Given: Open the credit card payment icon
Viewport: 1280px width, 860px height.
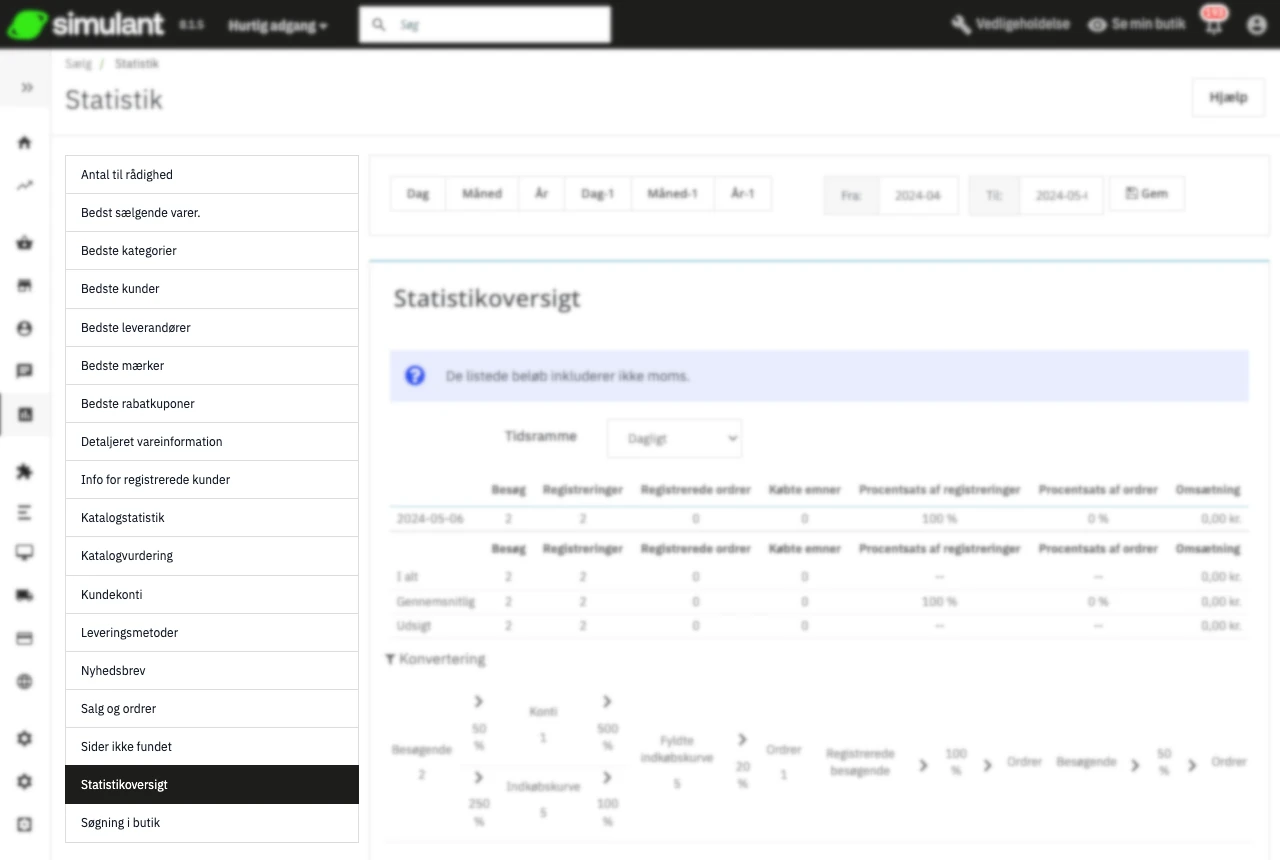Looking at the screenshot, I should 25,638.
